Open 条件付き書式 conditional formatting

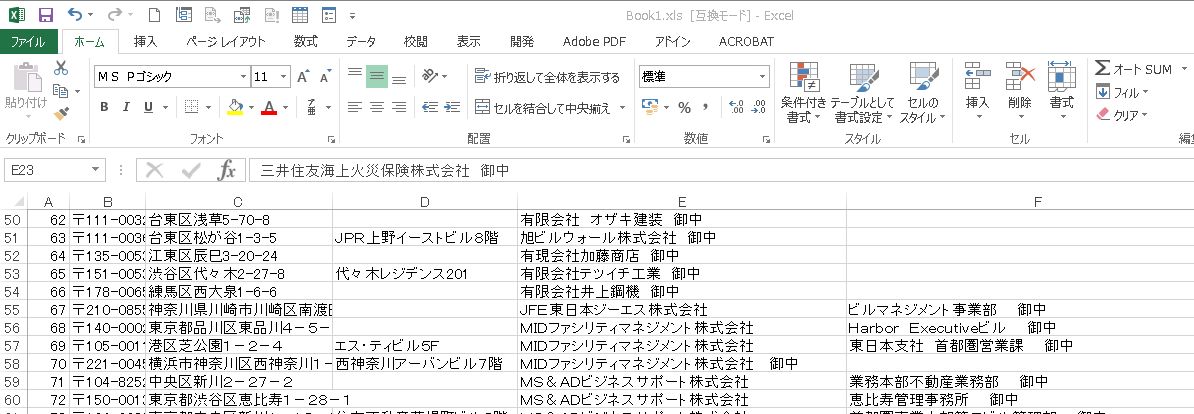(803, 93)
